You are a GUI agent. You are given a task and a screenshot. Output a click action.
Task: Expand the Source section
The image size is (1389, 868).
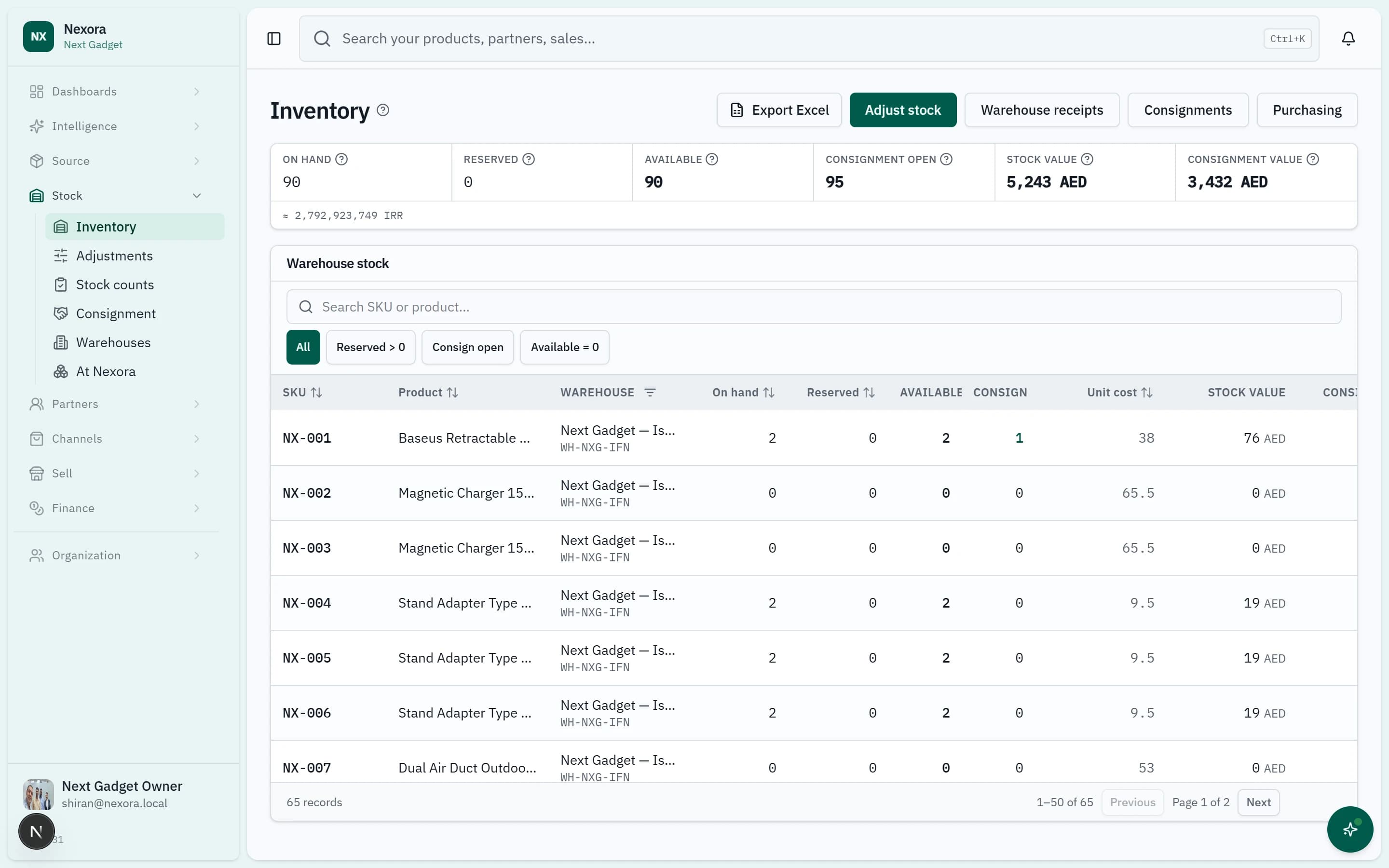click(x=115, y=162)
